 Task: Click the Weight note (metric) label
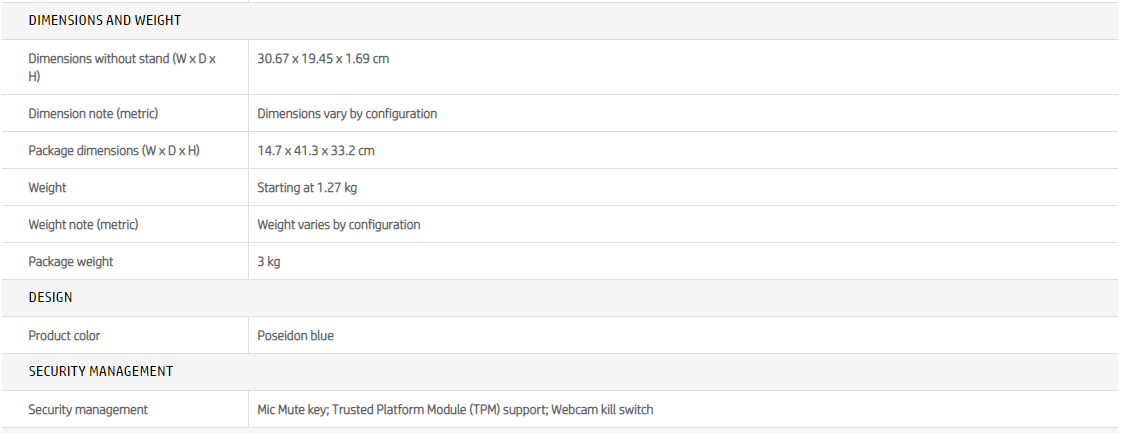pyautogui.click(x=83, y=225)
